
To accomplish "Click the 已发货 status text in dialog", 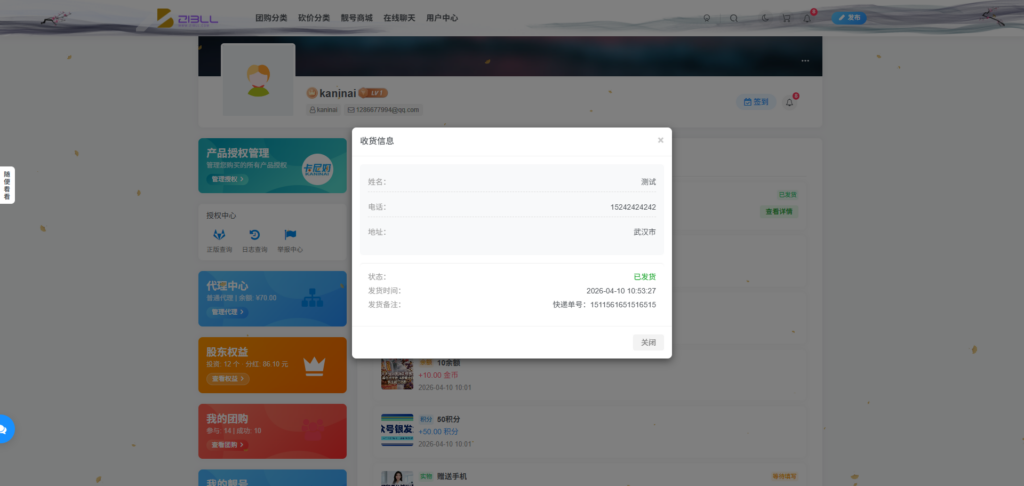I will pos(645,277).
